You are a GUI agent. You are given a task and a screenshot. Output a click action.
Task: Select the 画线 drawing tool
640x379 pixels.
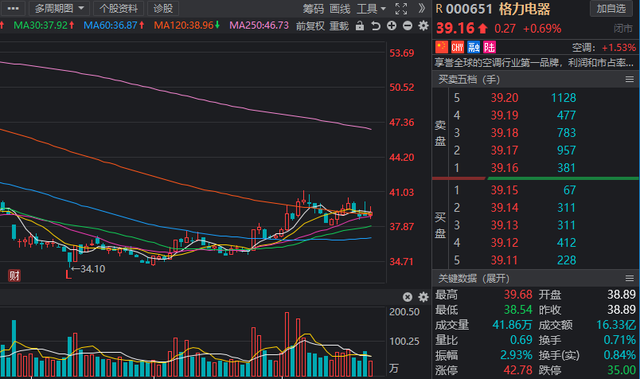coord(340,9)
